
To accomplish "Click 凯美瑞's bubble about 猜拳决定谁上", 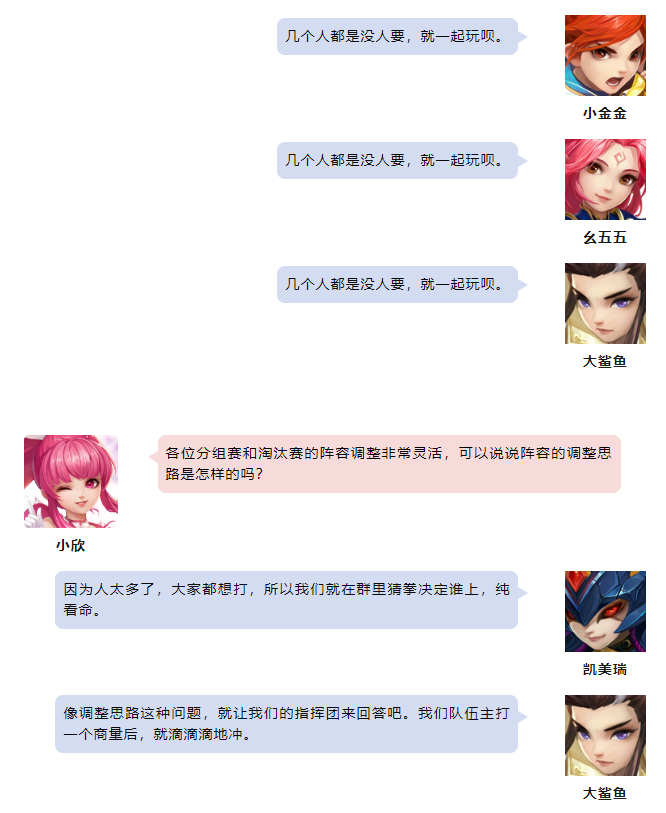I will click(286, 600).
